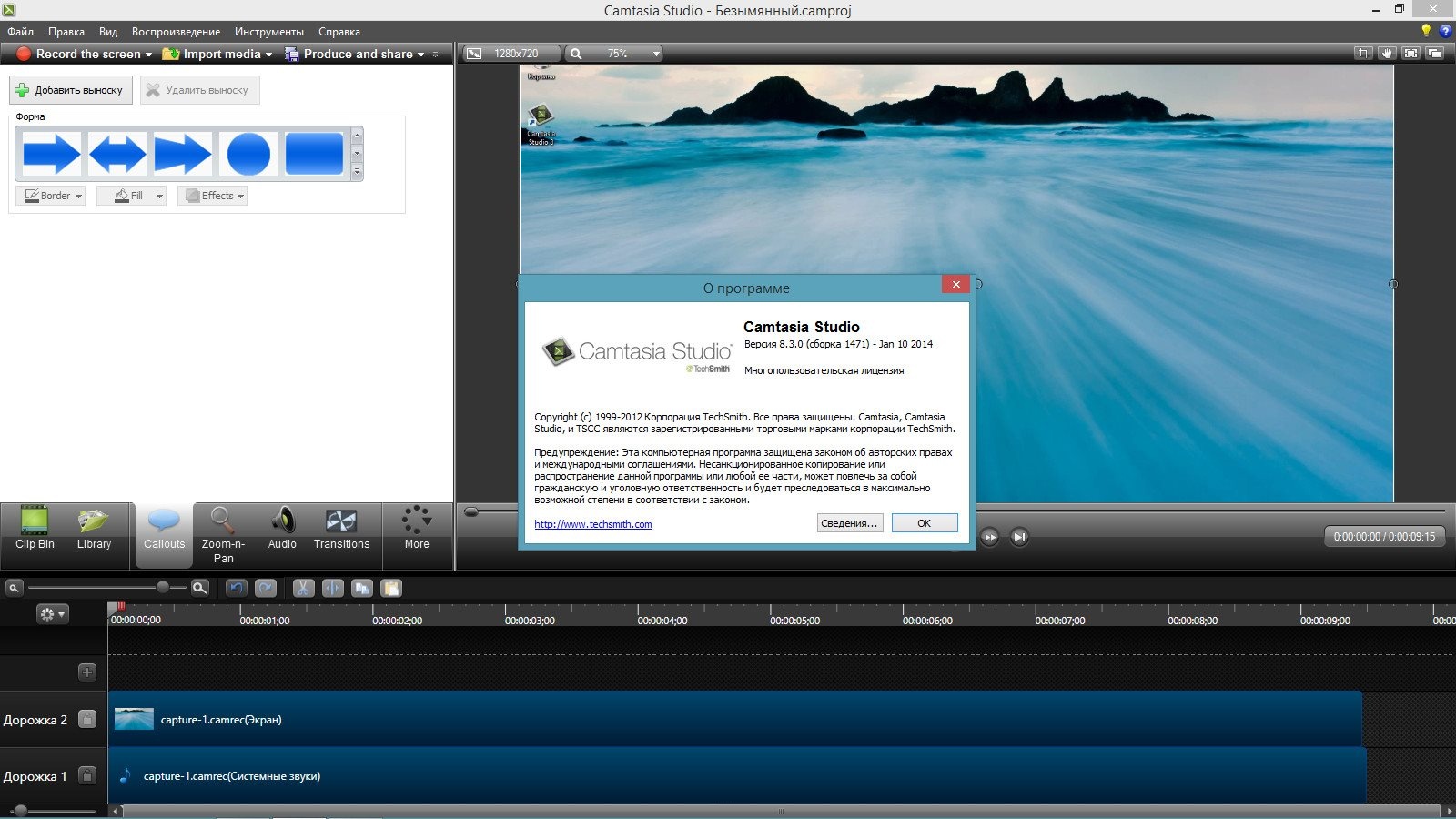
Task: Undo the last timeline action
Action: pyautogui.click(x=237, y=588)
